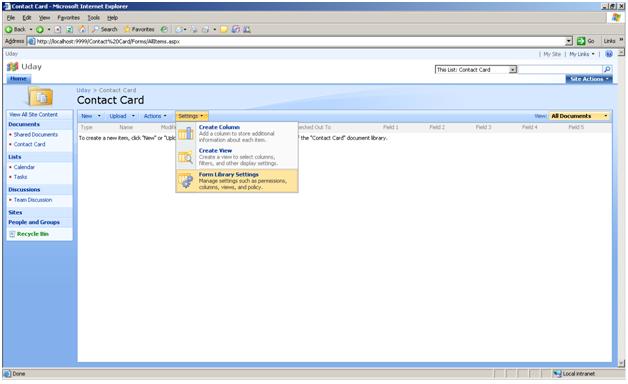The height and width of the screenshot is (384, 628).
Task: Click the Uday site logo icon
Action: (x=12, y=67)
